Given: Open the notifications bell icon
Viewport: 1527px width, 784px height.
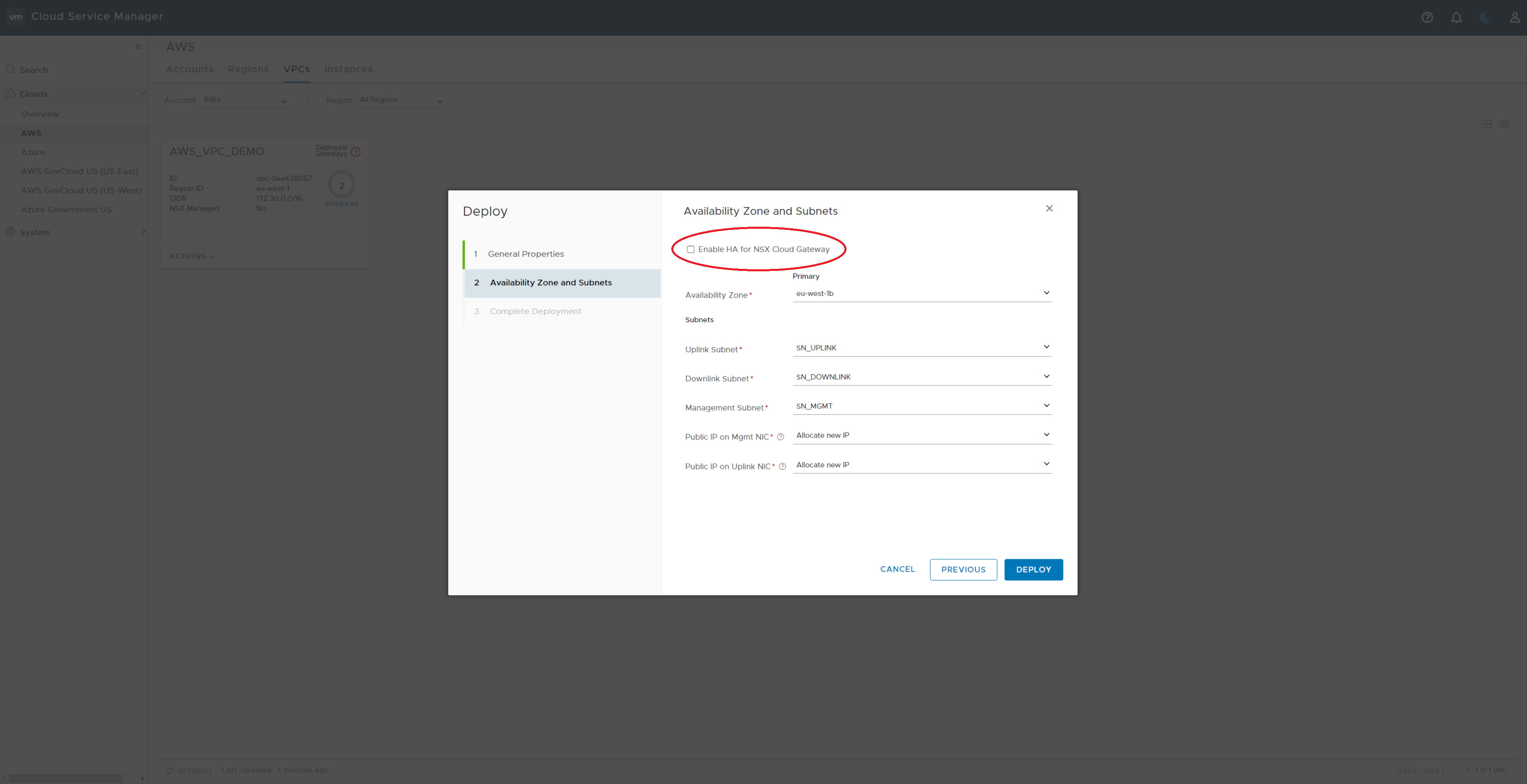Looking at the screenshot, I should tap(1456, 18).
